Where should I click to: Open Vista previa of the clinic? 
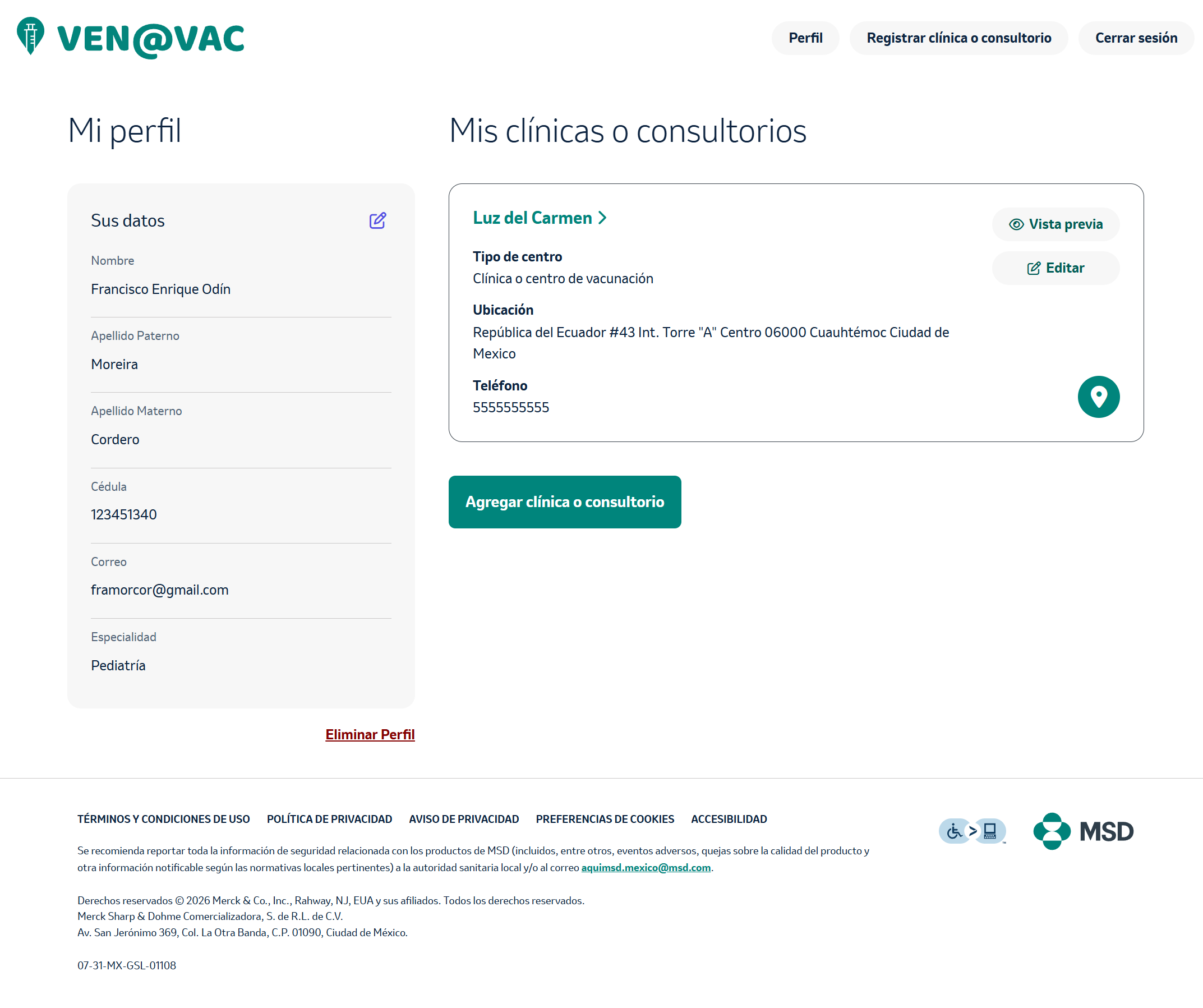[1055, 224]
